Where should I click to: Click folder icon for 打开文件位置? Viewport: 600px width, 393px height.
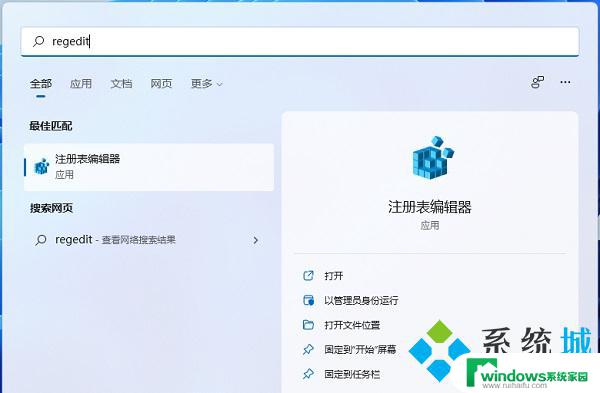[308, 325]
